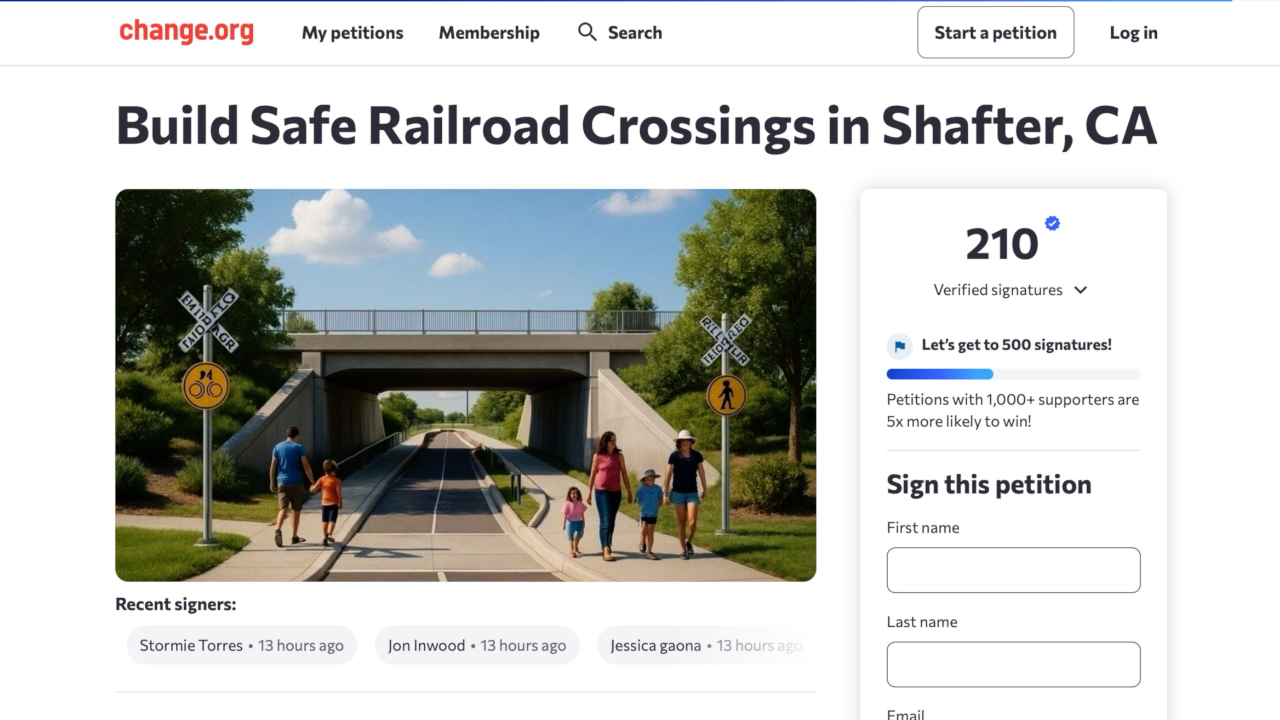Viewport: 1280px width, 720px height.
Task: Click the Let's get to 500 signatures text
Action: [x=1016, y=345]
